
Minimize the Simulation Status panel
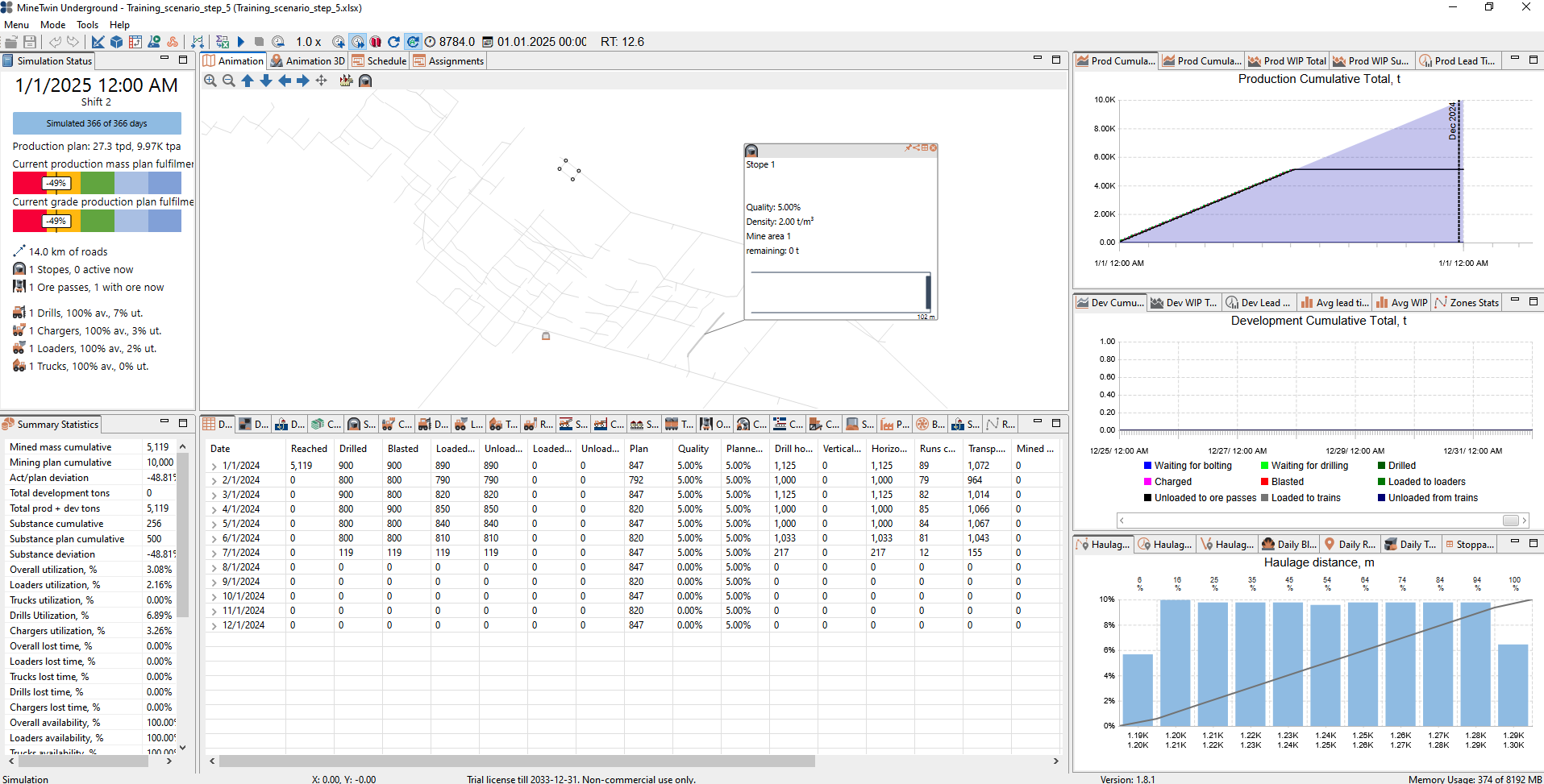click(x=164, y=60)
